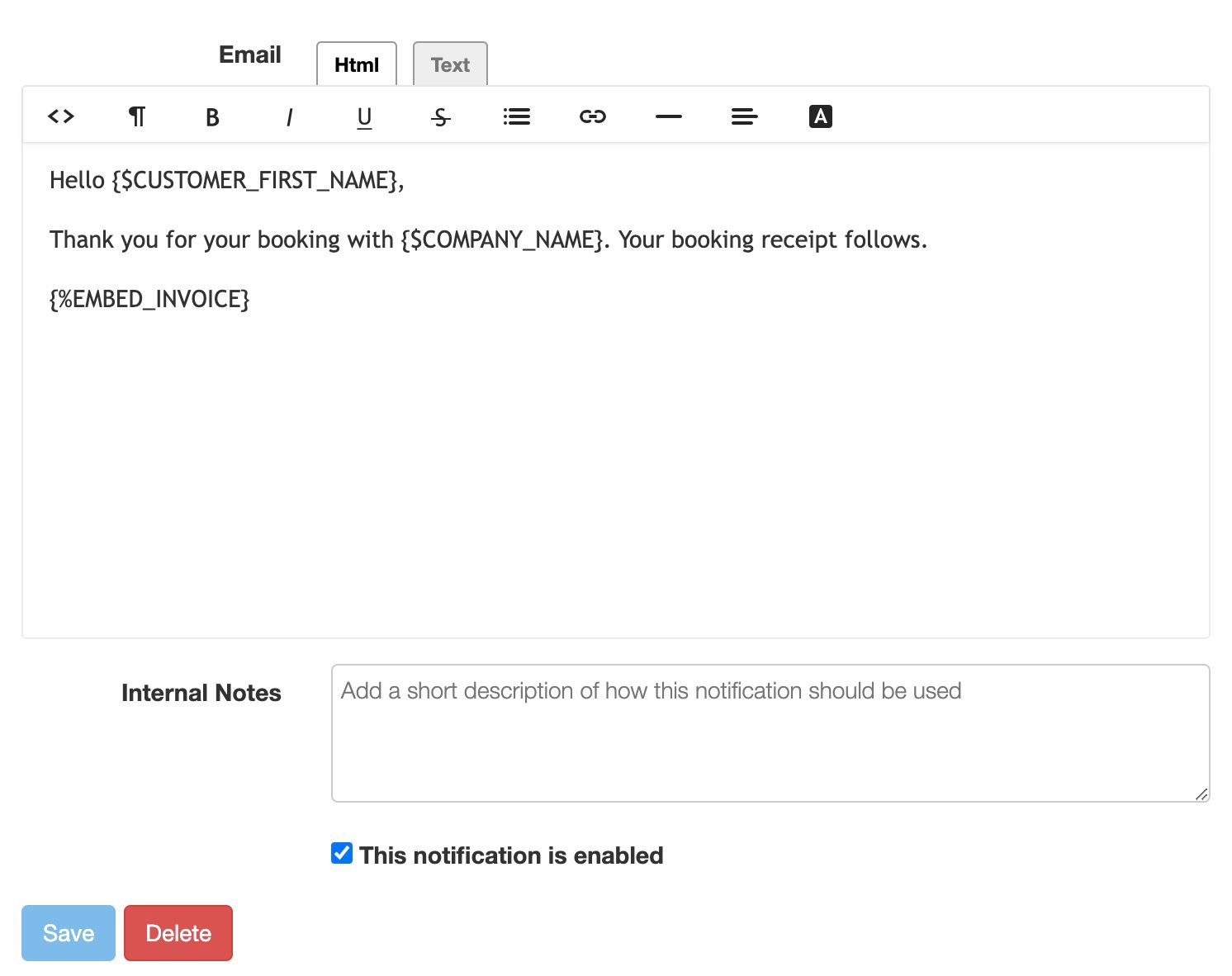Toggle bold formatting
The image size is (1232, 976).
coord(212,117)
